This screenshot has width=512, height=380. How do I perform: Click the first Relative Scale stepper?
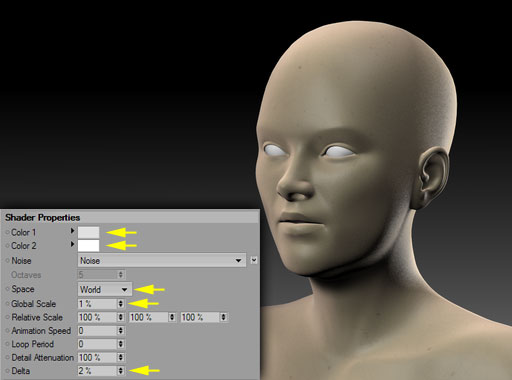[121, 317]
